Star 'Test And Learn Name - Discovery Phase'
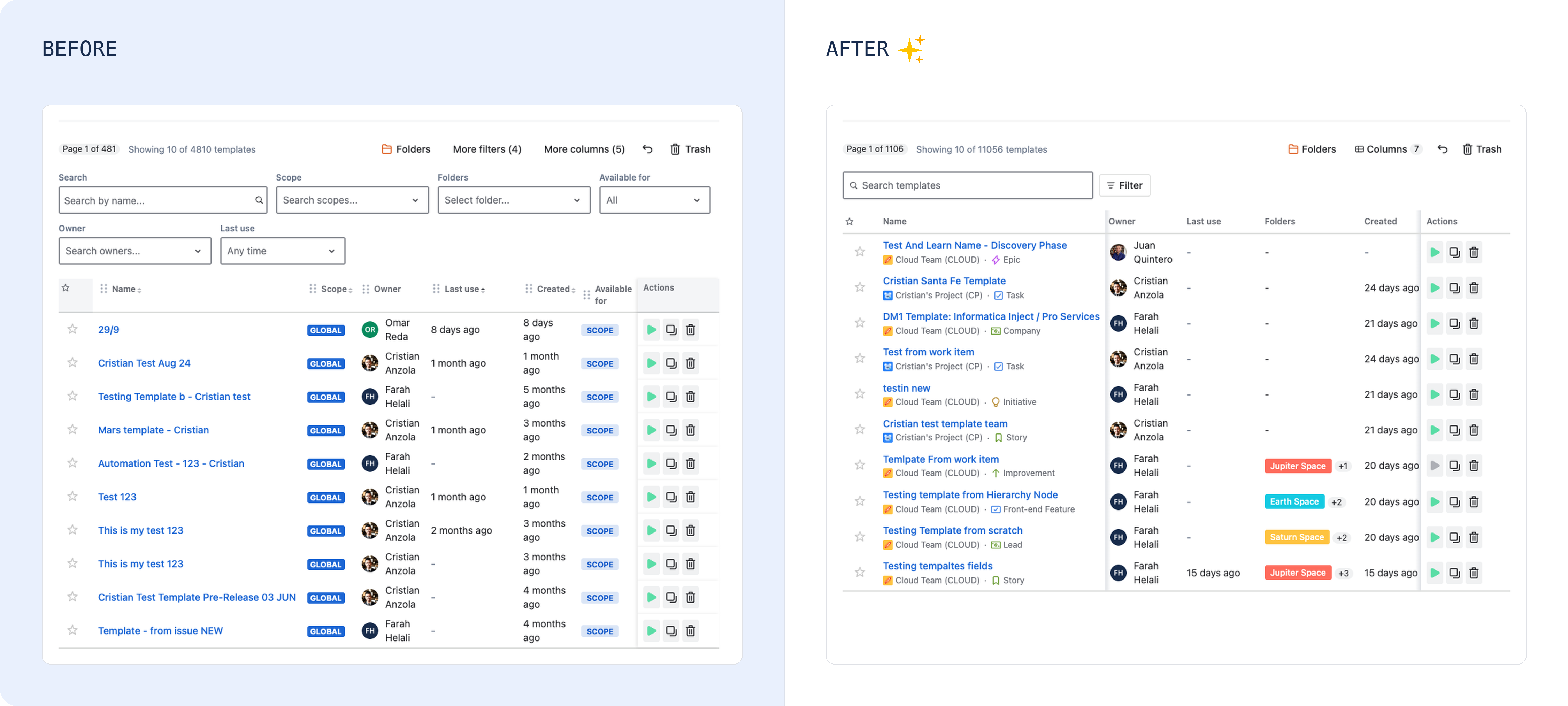Viewport: 1568px width, 706px height. [x=860, y=252]
